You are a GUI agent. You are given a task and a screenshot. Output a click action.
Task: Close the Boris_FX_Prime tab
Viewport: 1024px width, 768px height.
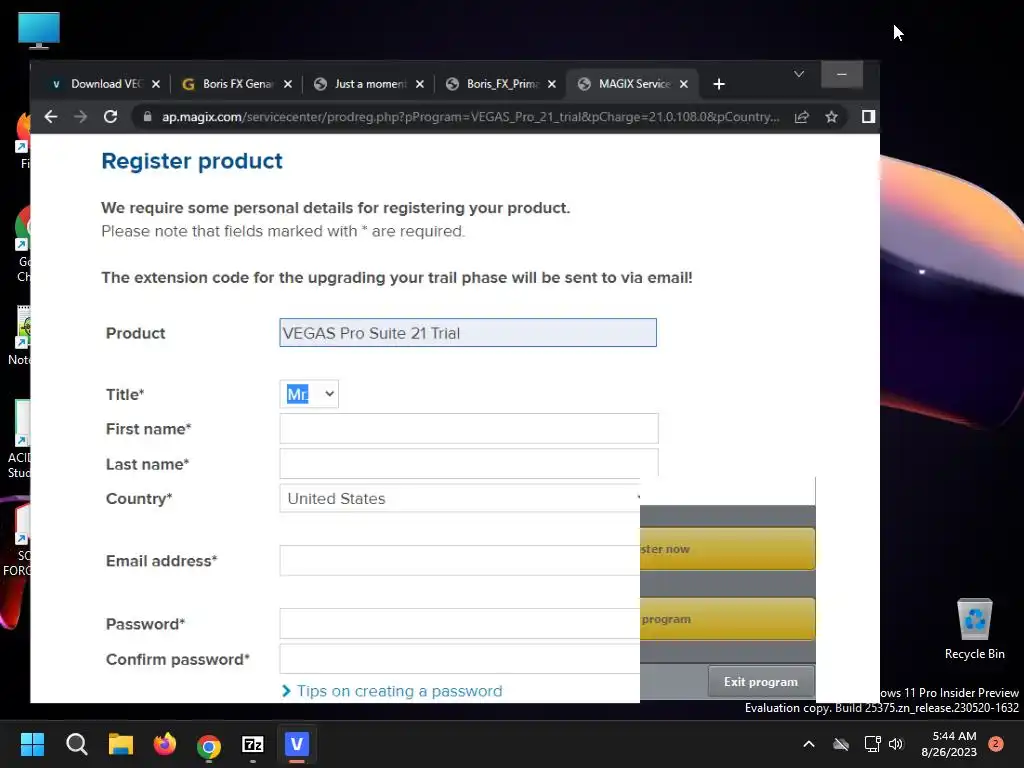pos(552,84)
